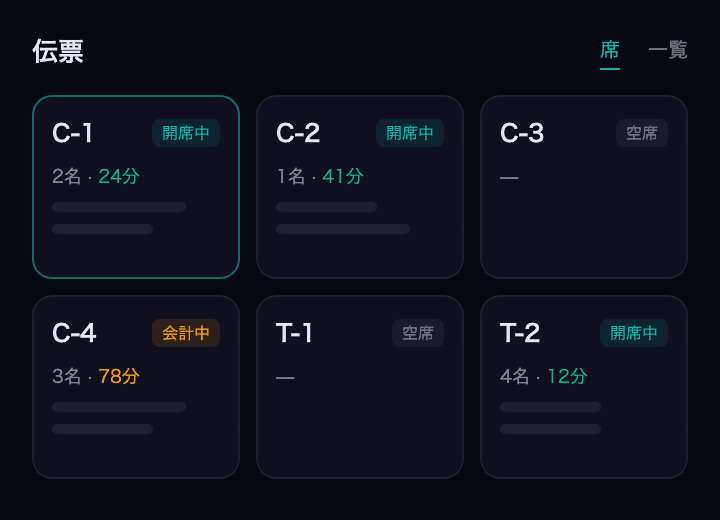The width and height of the screenshot is (720, 520).
Task: Click the 開席中 badge on T-2
Action: pyautogui.click(x=634, y=333)
